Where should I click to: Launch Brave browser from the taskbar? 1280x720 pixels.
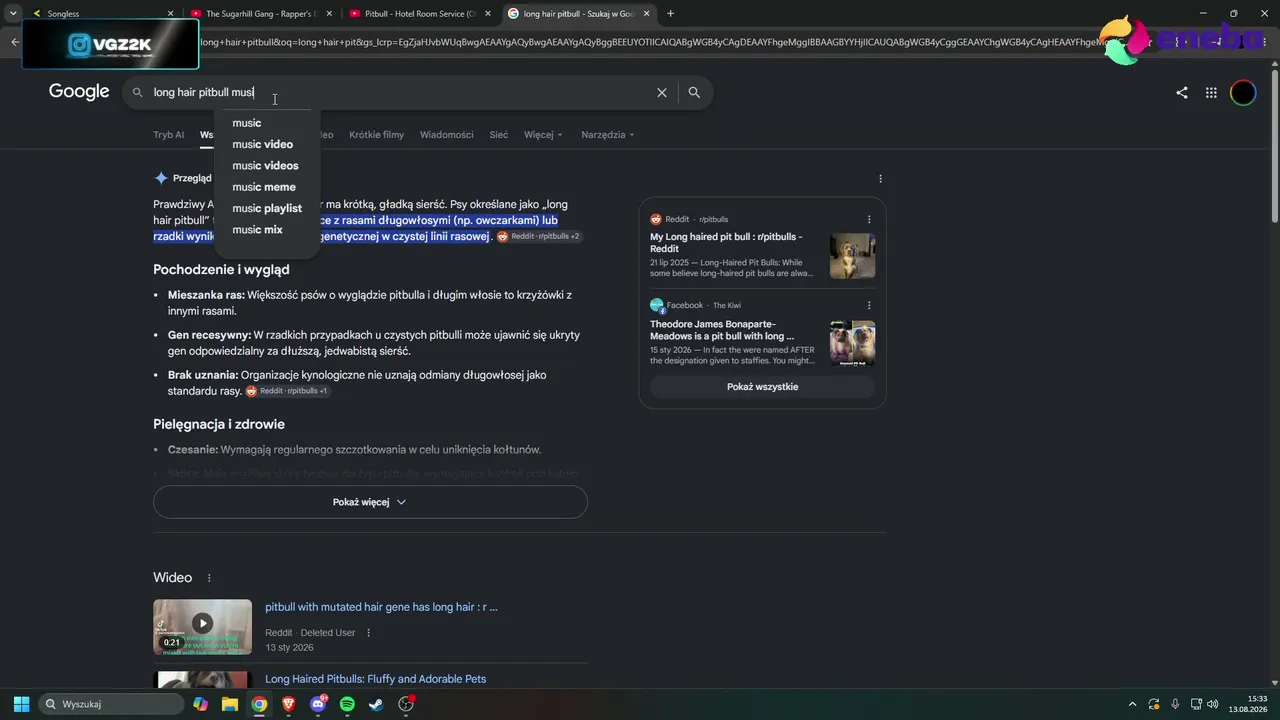pyautogui.click(x=289, y=704)
